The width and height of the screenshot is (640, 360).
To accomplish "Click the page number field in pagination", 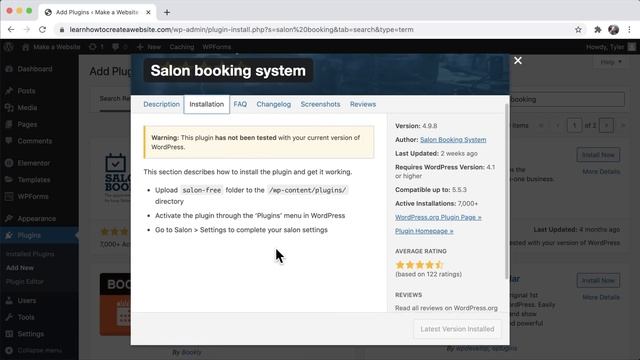I will tap(574, 125).
